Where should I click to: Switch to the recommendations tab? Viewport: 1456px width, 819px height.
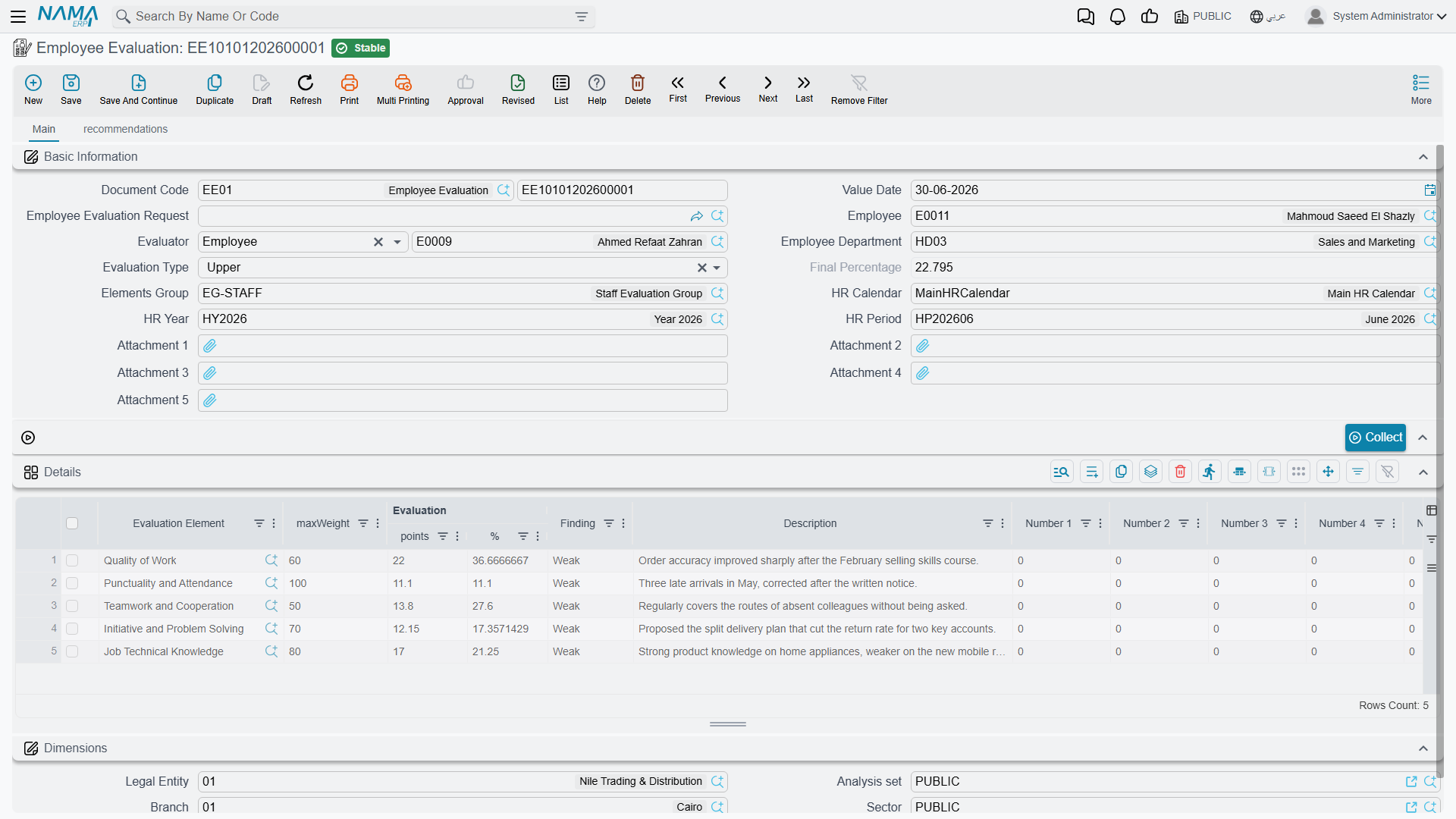pos(125,129)
